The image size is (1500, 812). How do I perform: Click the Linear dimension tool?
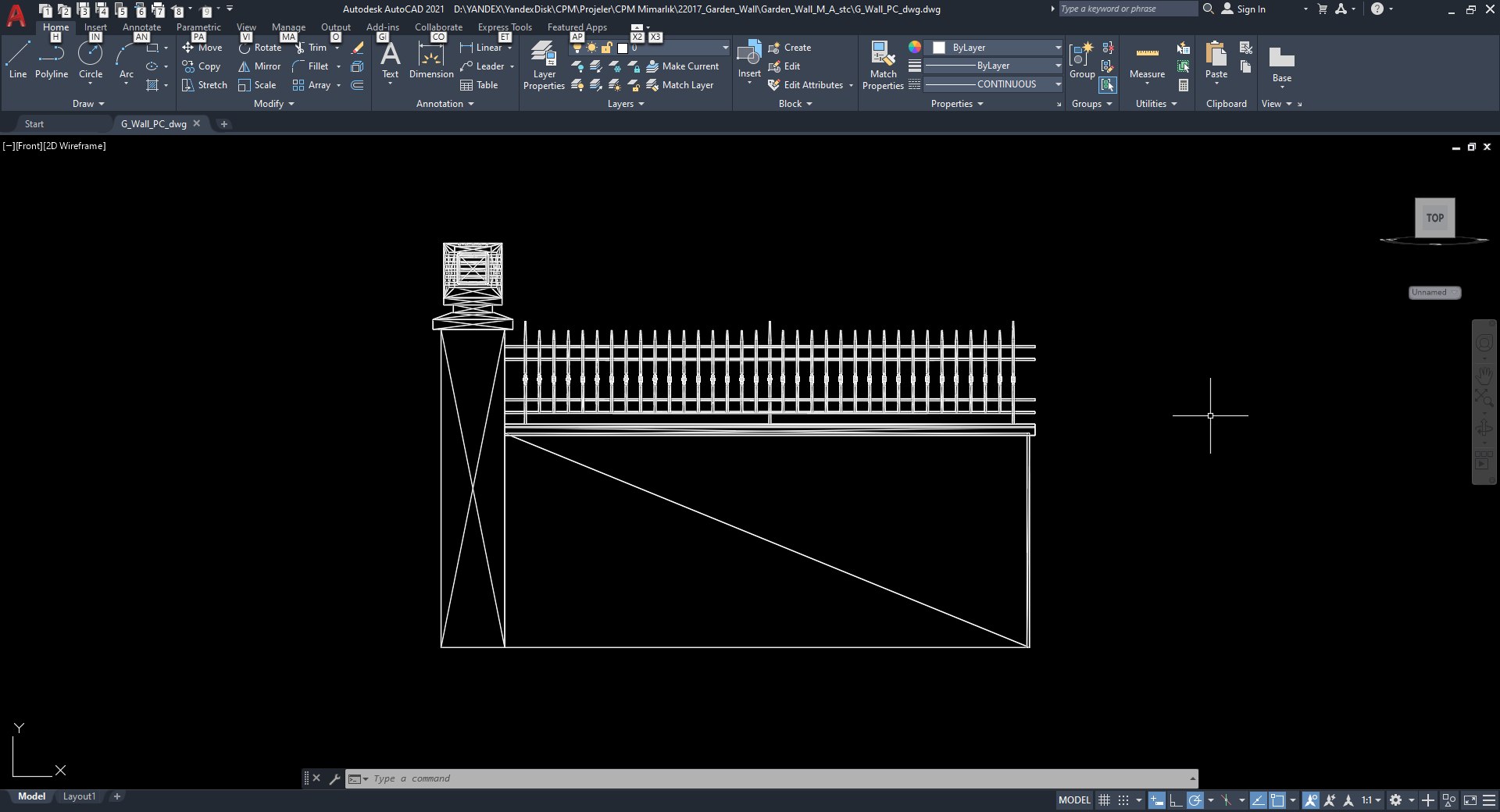tap(481, 48)
